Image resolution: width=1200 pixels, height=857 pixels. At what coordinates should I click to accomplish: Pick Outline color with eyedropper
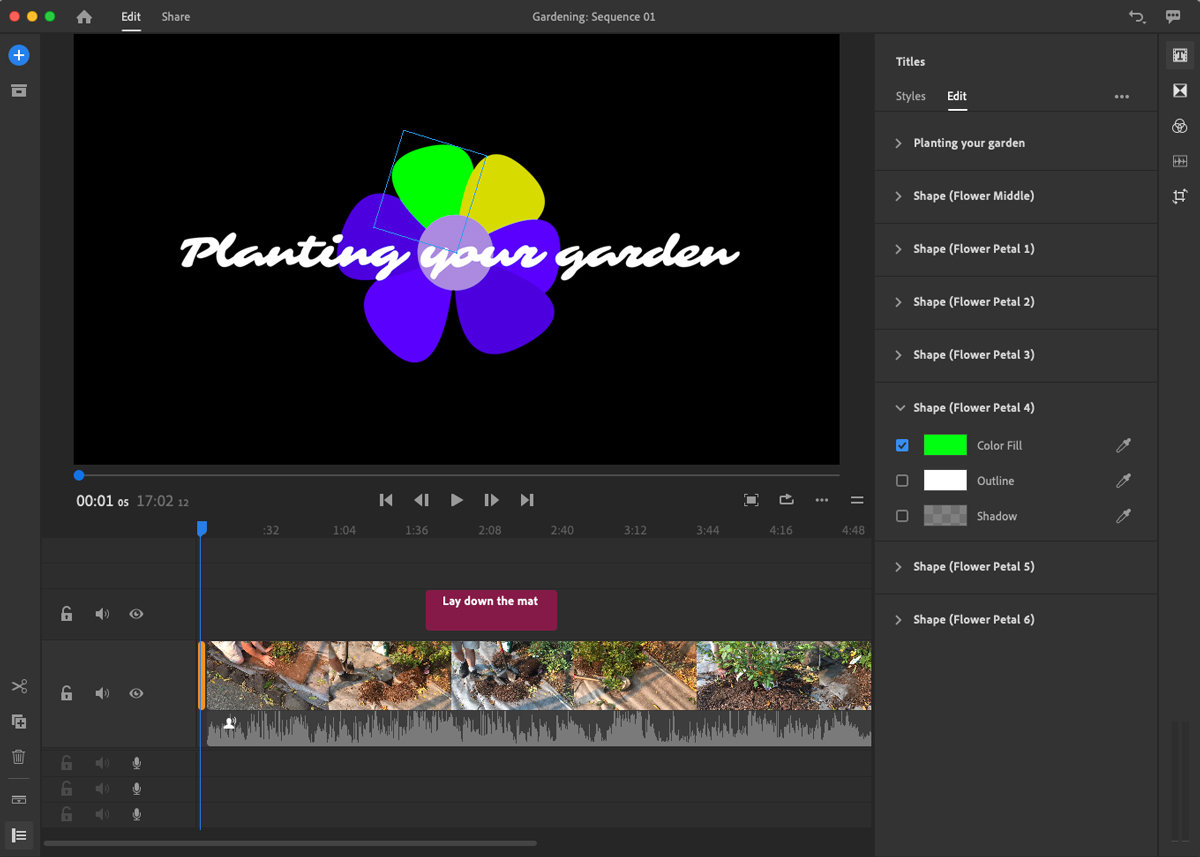pos(1123,481)
